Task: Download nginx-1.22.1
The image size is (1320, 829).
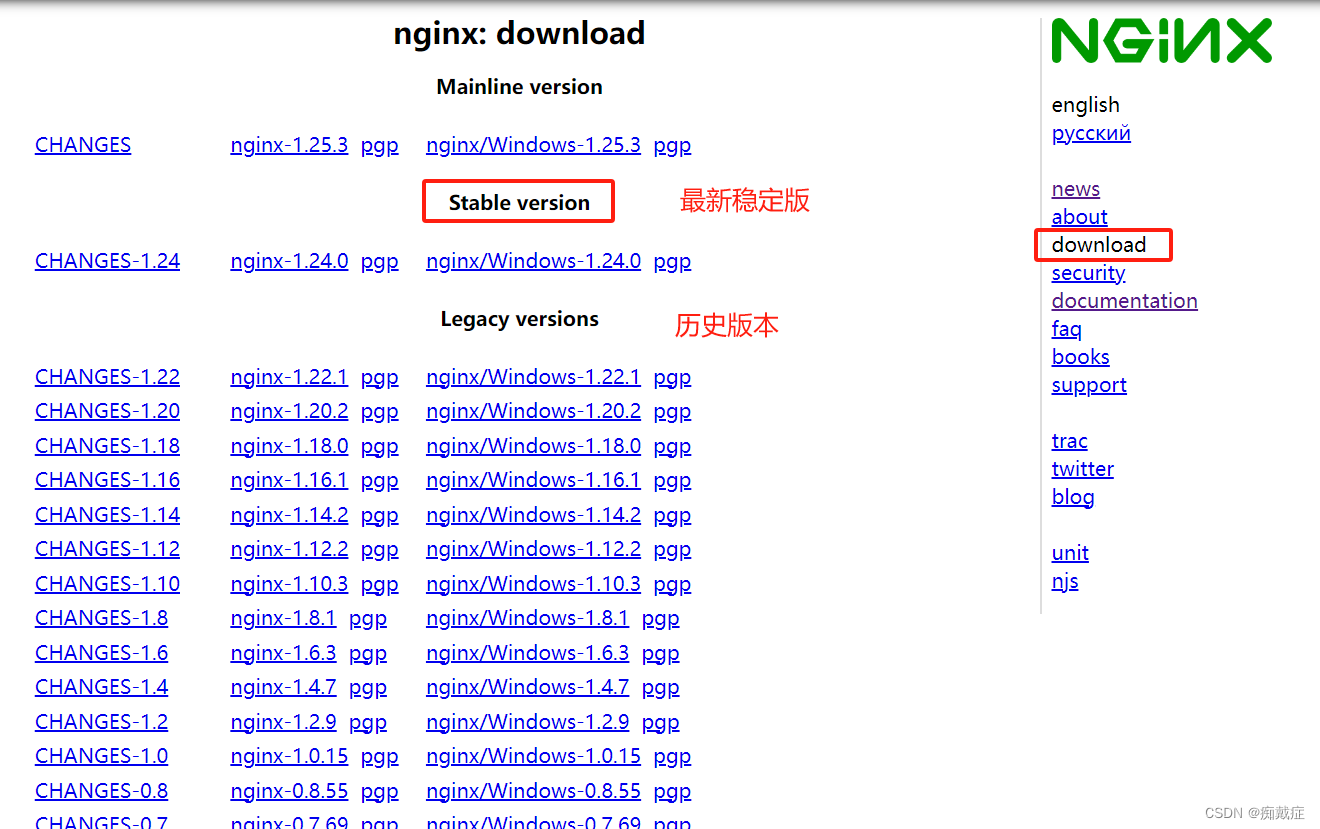Action: pyautogui.click(x=289, y=377)
